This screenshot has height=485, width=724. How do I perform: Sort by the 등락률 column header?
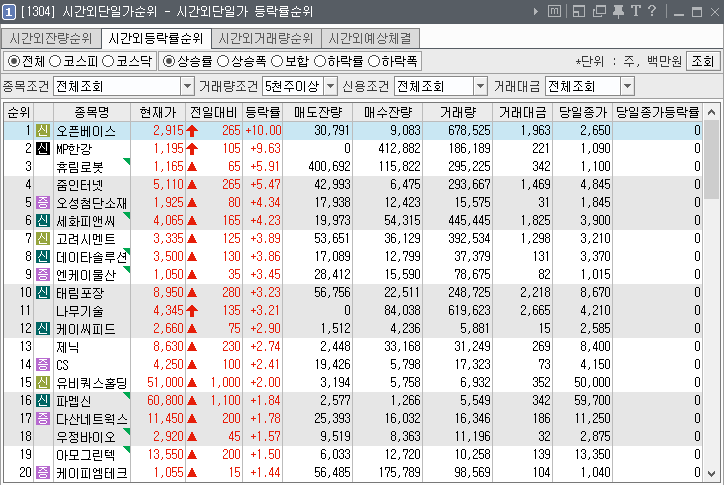262,112
